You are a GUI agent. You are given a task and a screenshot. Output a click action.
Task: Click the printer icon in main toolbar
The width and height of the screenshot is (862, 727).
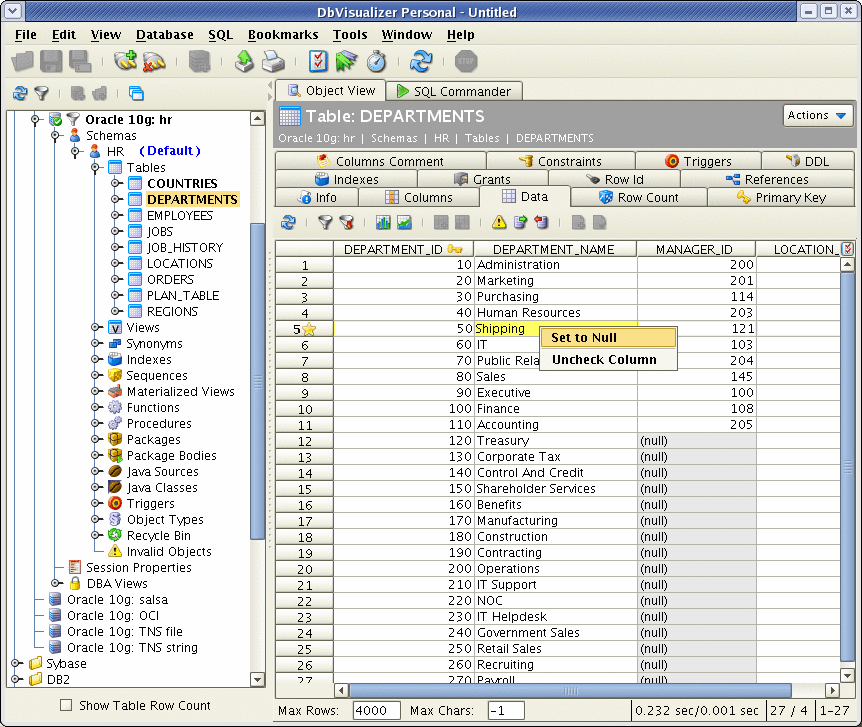(273, 61)
